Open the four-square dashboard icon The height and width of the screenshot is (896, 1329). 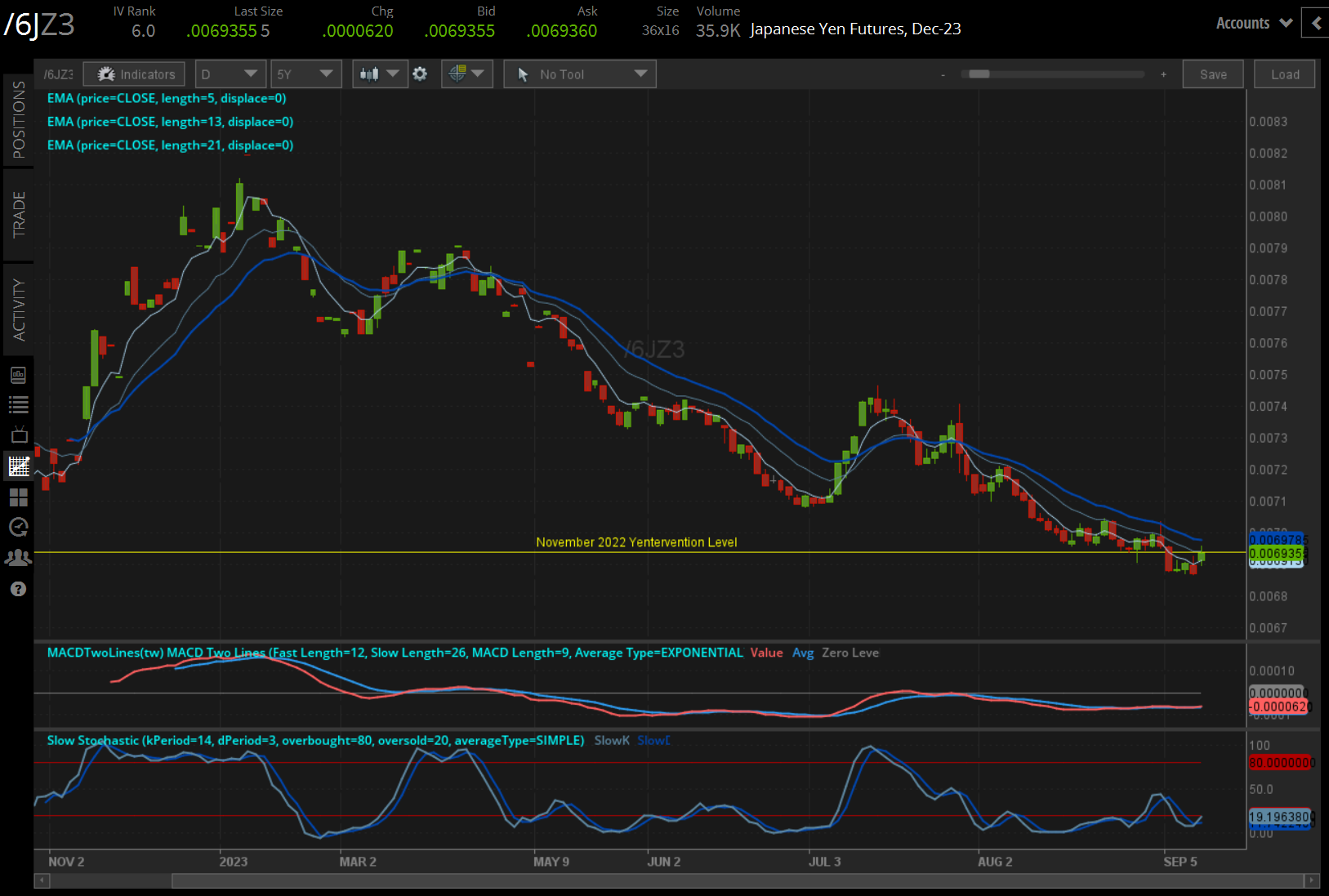click(x=18, y=497)
